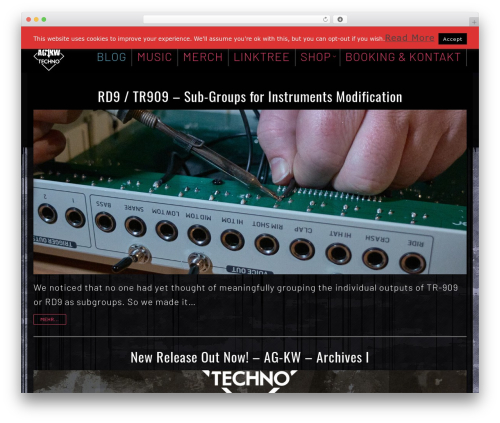Click the TECHNO banner image of Archives post

point(250,381)
